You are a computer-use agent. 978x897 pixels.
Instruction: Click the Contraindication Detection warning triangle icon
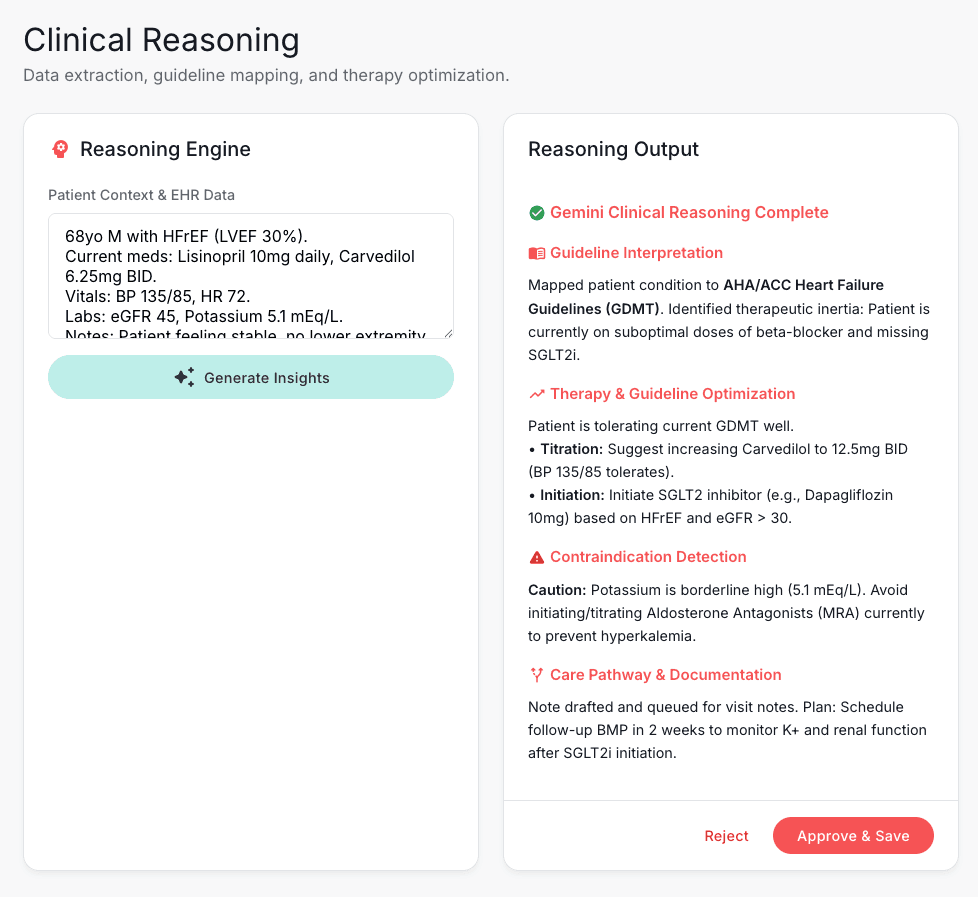click(x=536, y=557)
